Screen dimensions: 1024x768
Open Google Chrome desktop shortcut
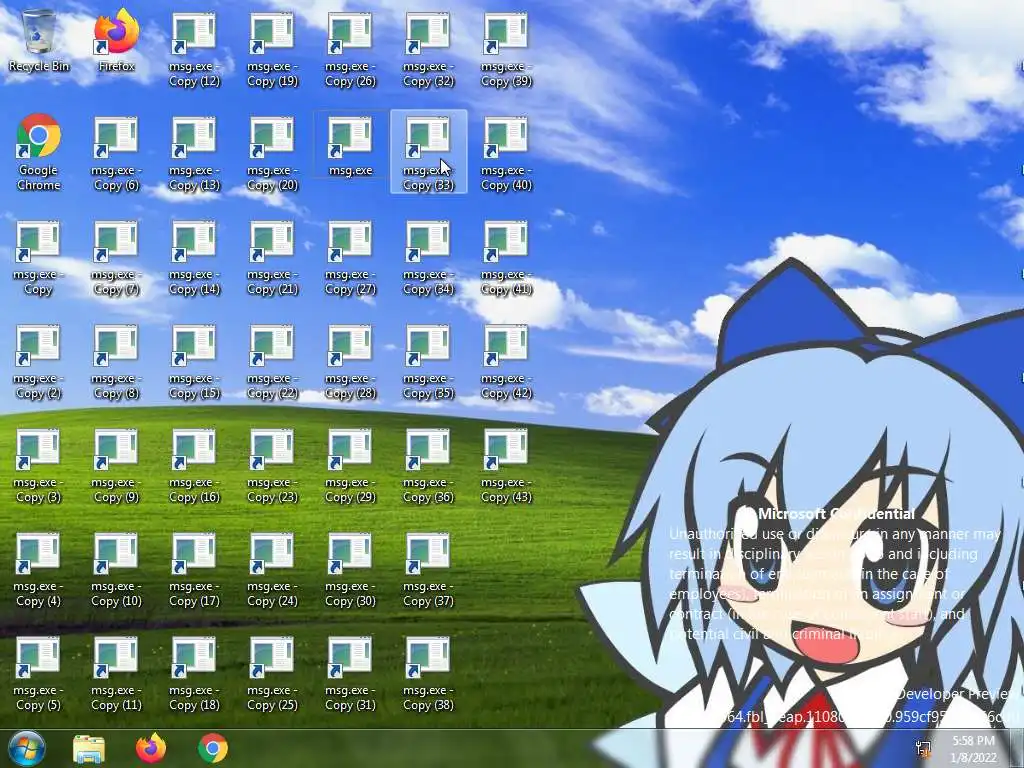point(39,152)
